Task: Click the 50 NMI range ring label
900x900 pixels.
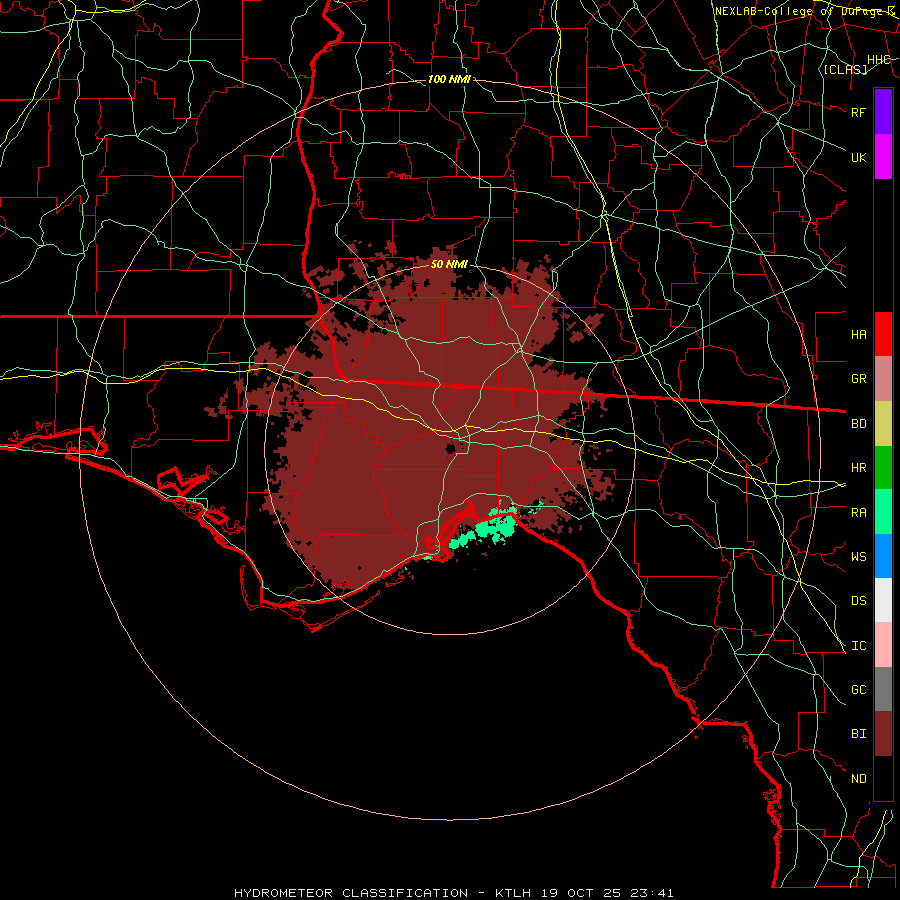Action: point(449,264)
